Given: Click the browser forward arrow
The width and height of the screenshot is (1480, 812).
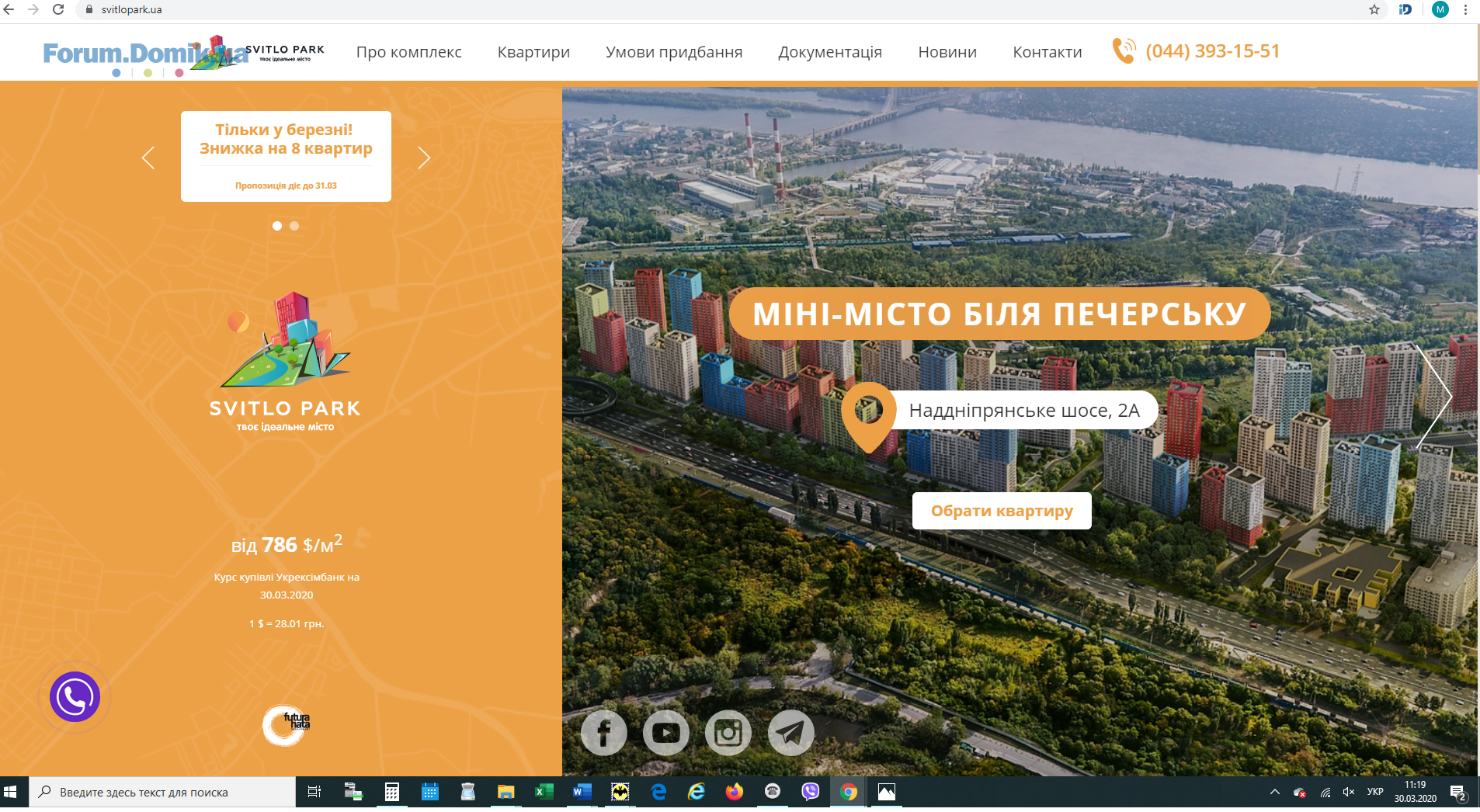Looking at the screenshot, I should [33, 9].
